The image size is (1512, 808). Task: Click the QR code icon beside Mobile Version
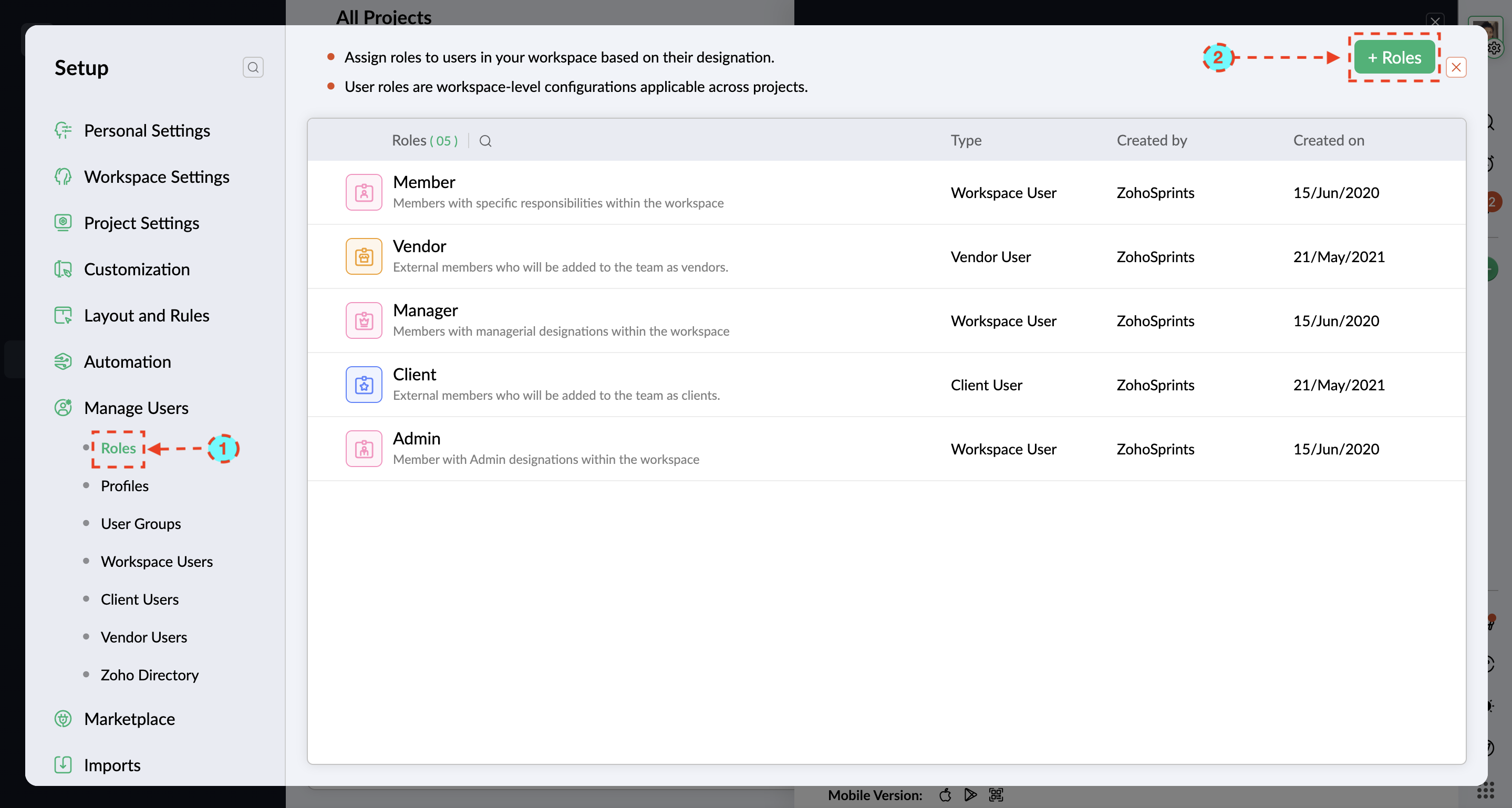point(996,794)
